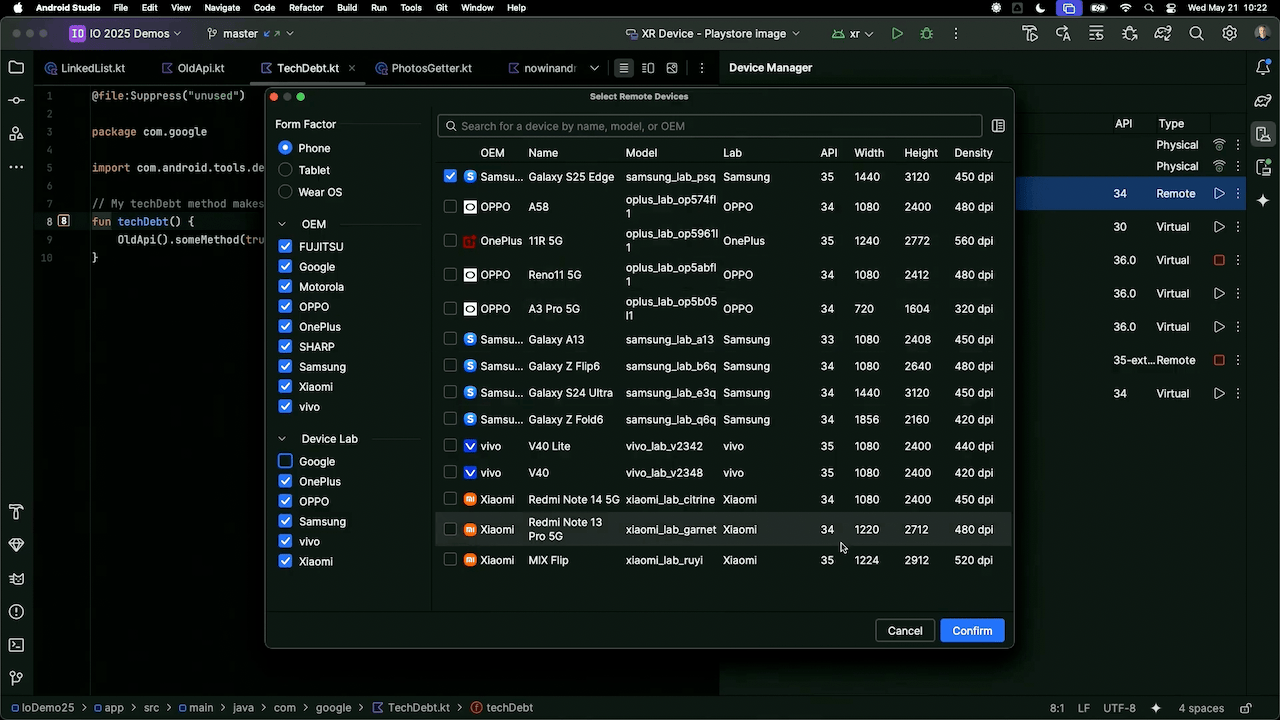Open the Terminal tool window icon
This screenshot has height=720, width=1280.
point(16,645)
